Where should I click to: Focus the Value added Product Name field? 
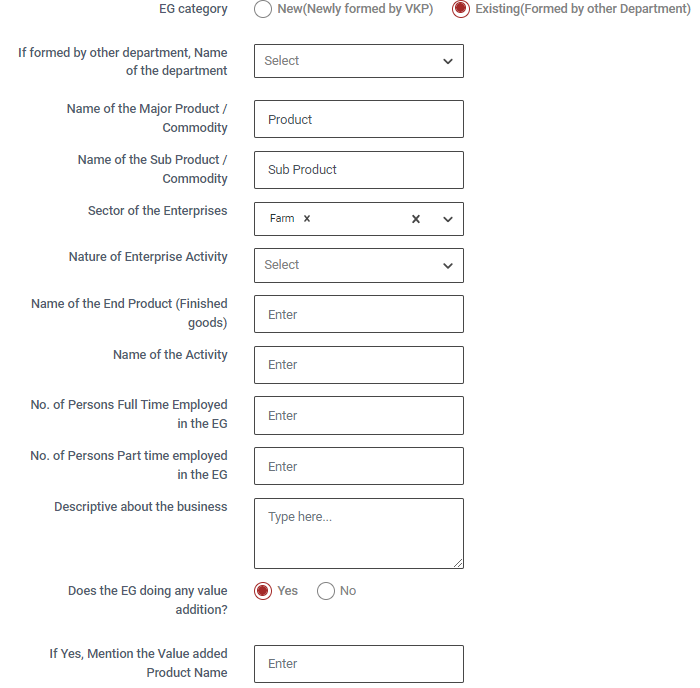[359, 664]
